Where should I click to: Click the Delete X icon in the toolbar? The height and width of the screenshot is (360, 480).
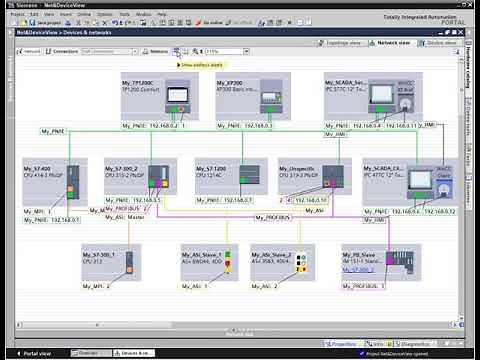[x=104, y=23]
